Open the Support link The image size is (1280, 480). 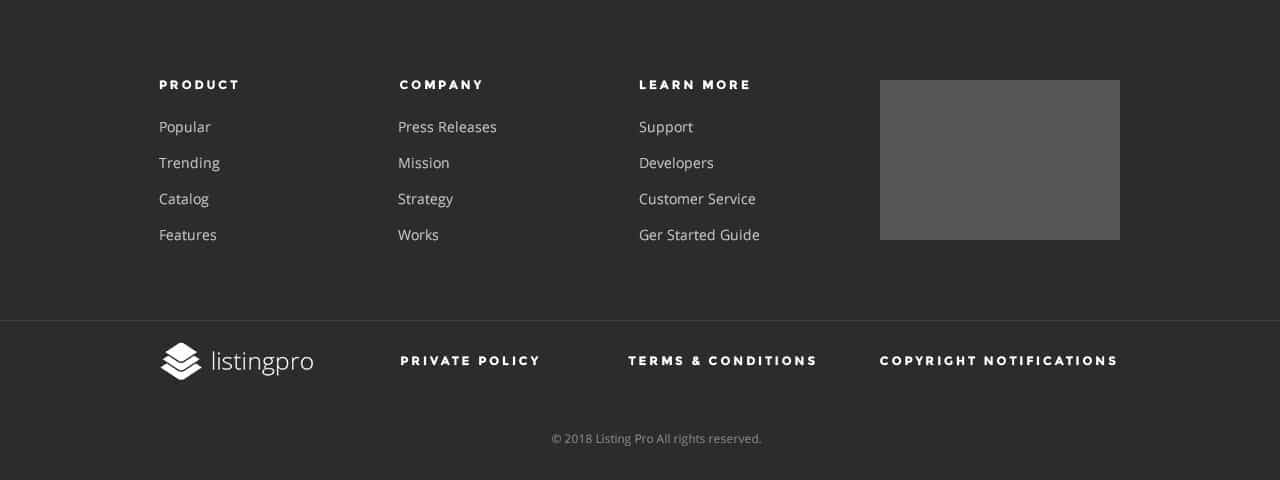[x=666, y=127]
